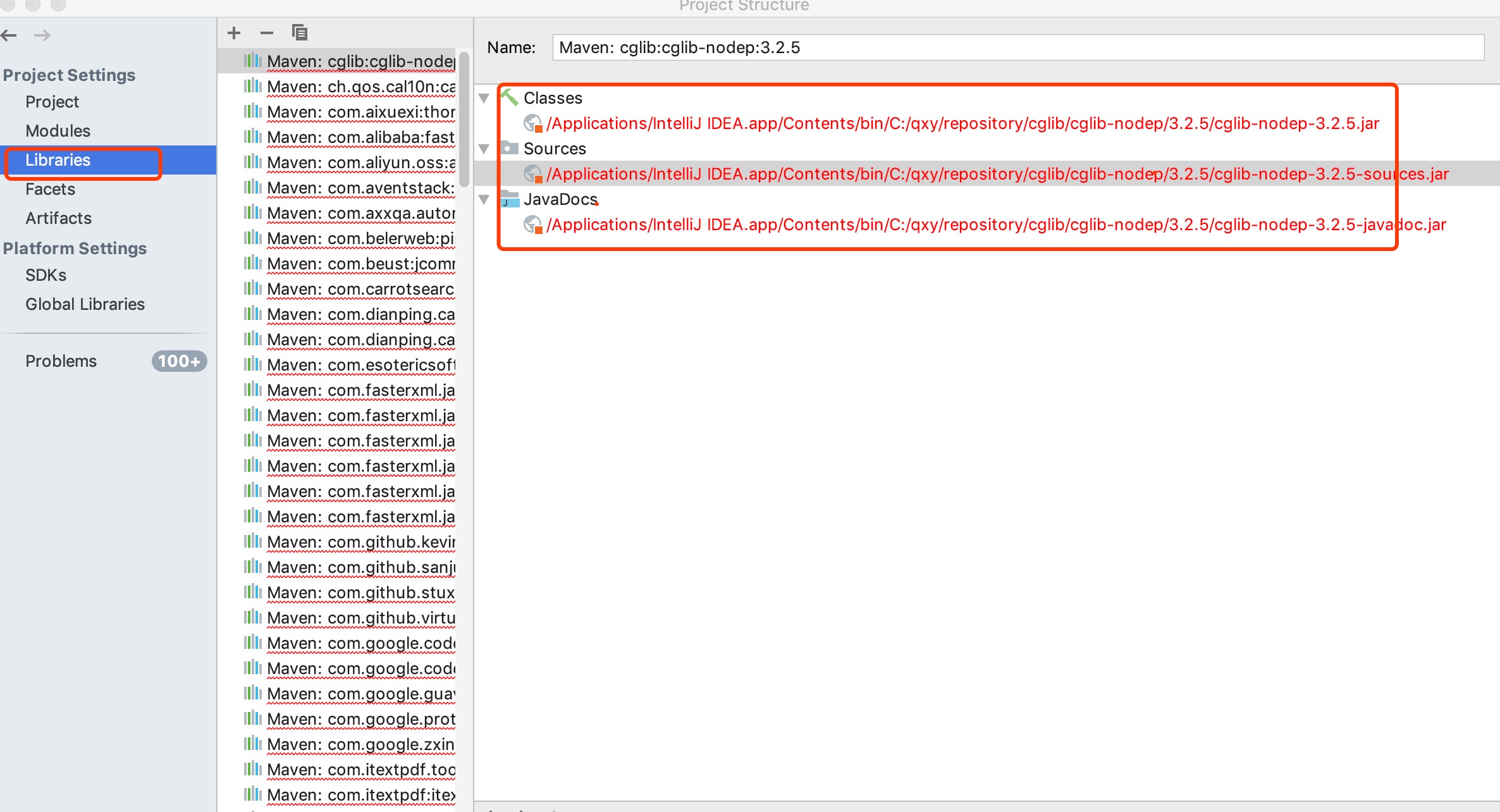Select Maven: com.alibaba:fast library
This screenshot has height=812, width=1500.
360,137
